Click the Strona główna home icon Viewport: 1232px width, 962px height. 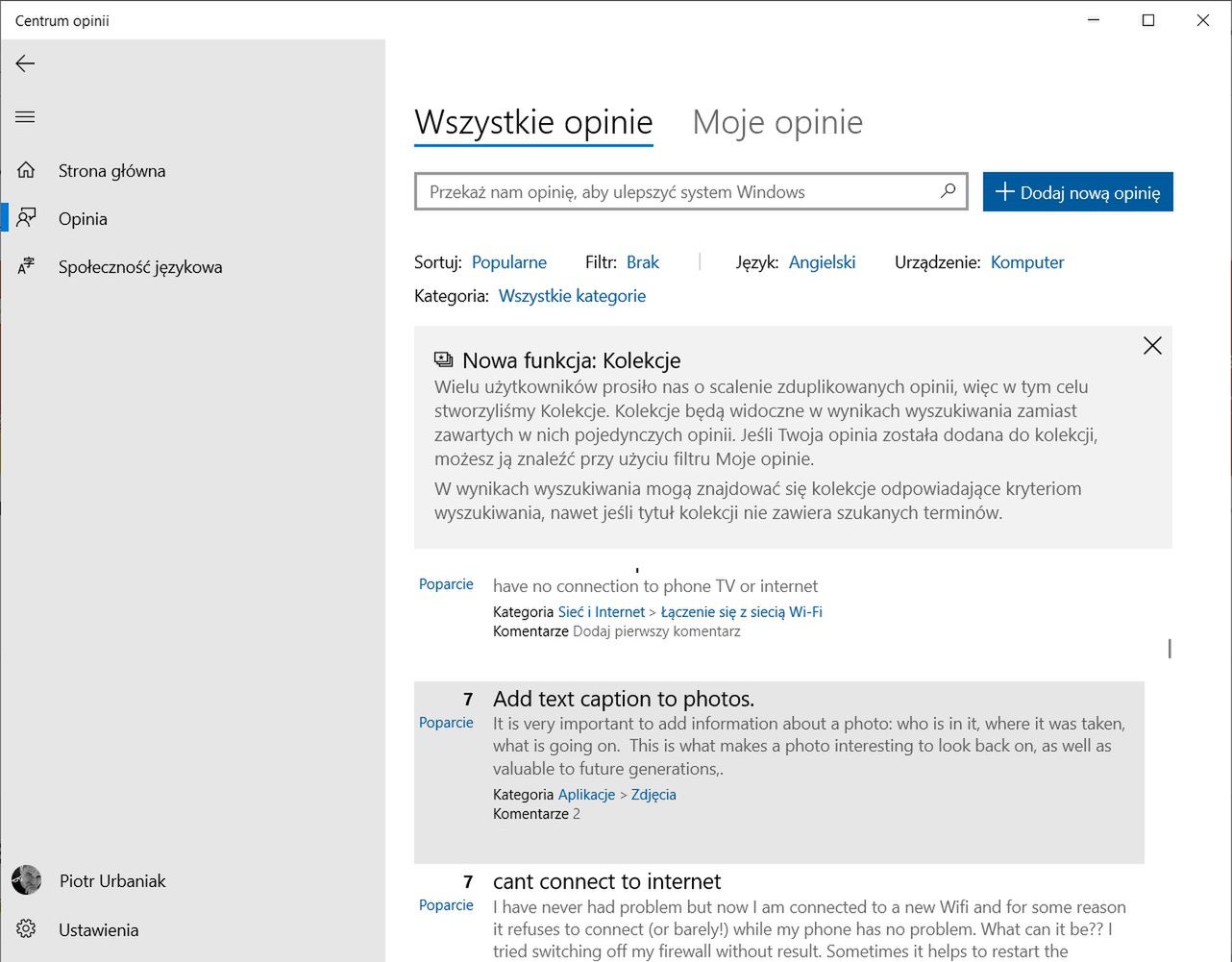pyautogui.click(x=26, y=170)
